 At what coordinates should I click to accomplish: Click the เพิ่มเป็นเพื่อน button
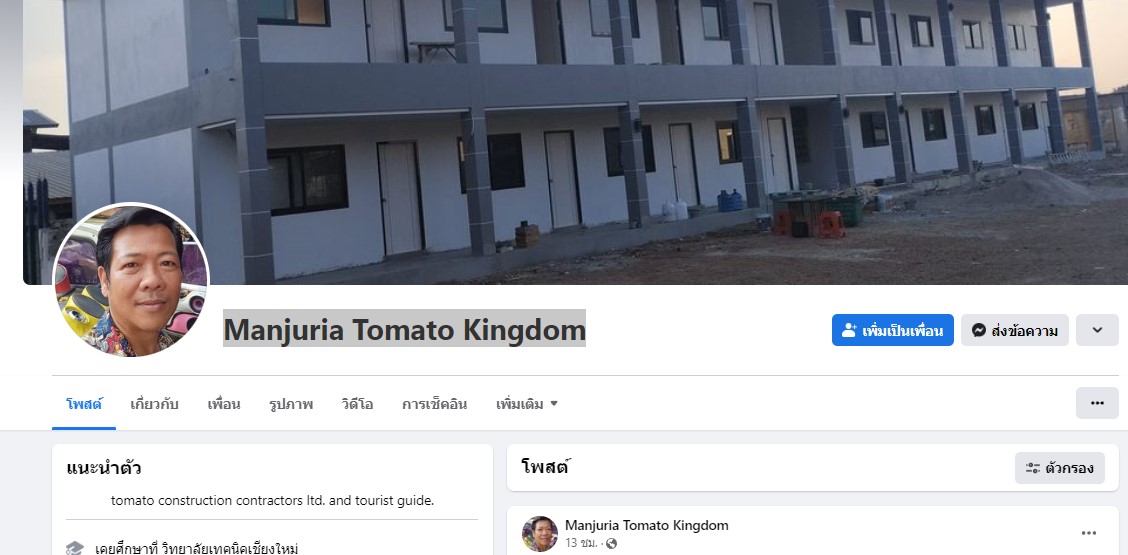pyautogui.click(x=893, y=330)
